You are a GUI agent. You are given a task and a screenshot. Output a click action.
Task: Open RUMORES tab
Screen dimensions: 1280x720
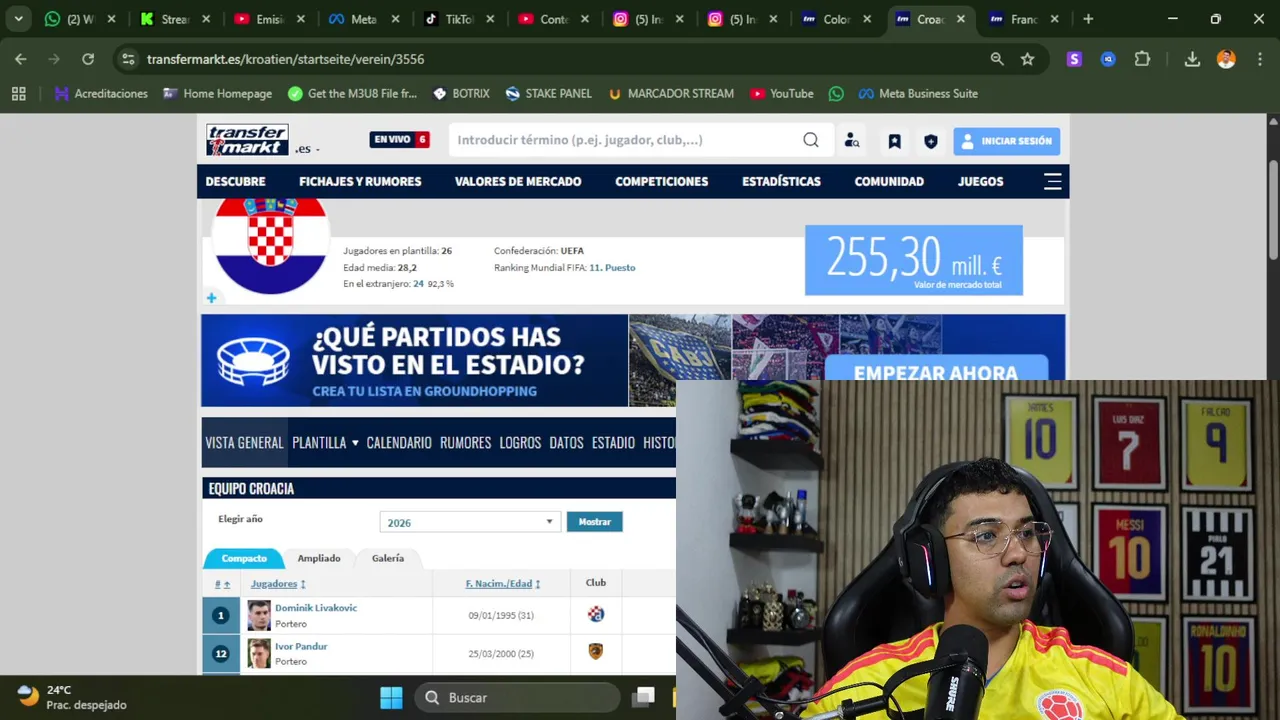click(x=466, y=443)
